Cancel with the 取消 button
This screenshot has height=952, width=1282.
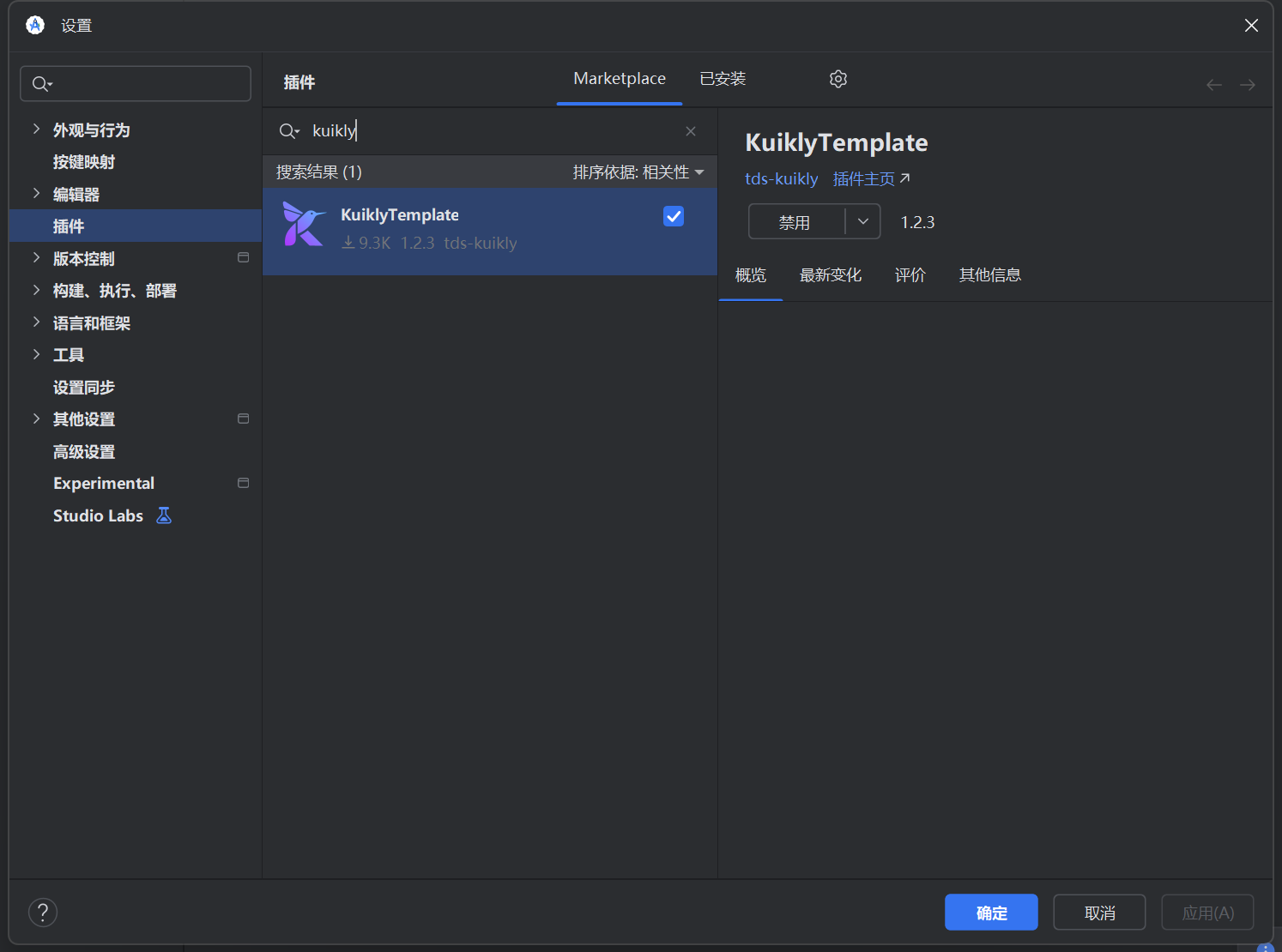(x=1099, y=913)
